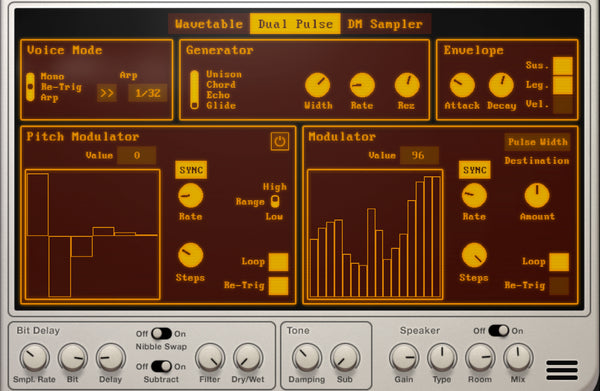
Task: Toggle the Pitch Modulator Range High/Low switch
Action: coord(275,201)
